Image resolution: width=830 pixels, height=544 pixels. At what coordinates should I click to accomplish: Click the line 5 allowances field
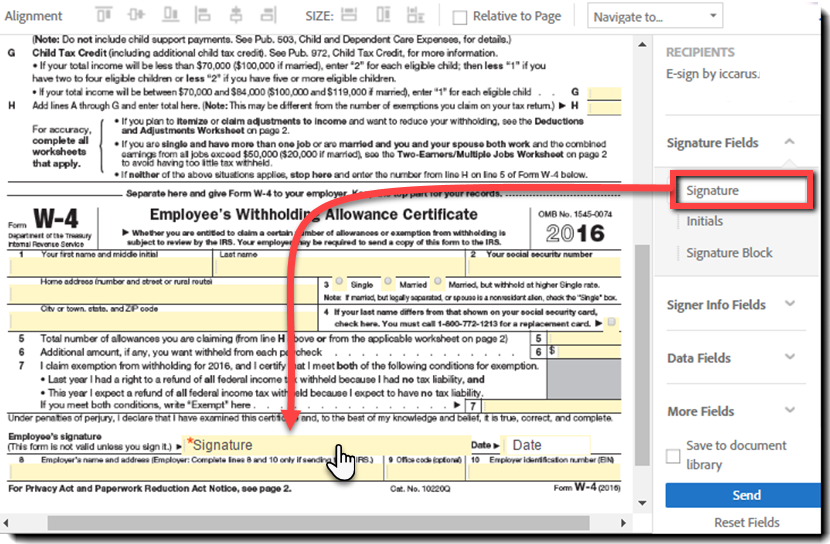pyautogui.click(x=584, y=338)
